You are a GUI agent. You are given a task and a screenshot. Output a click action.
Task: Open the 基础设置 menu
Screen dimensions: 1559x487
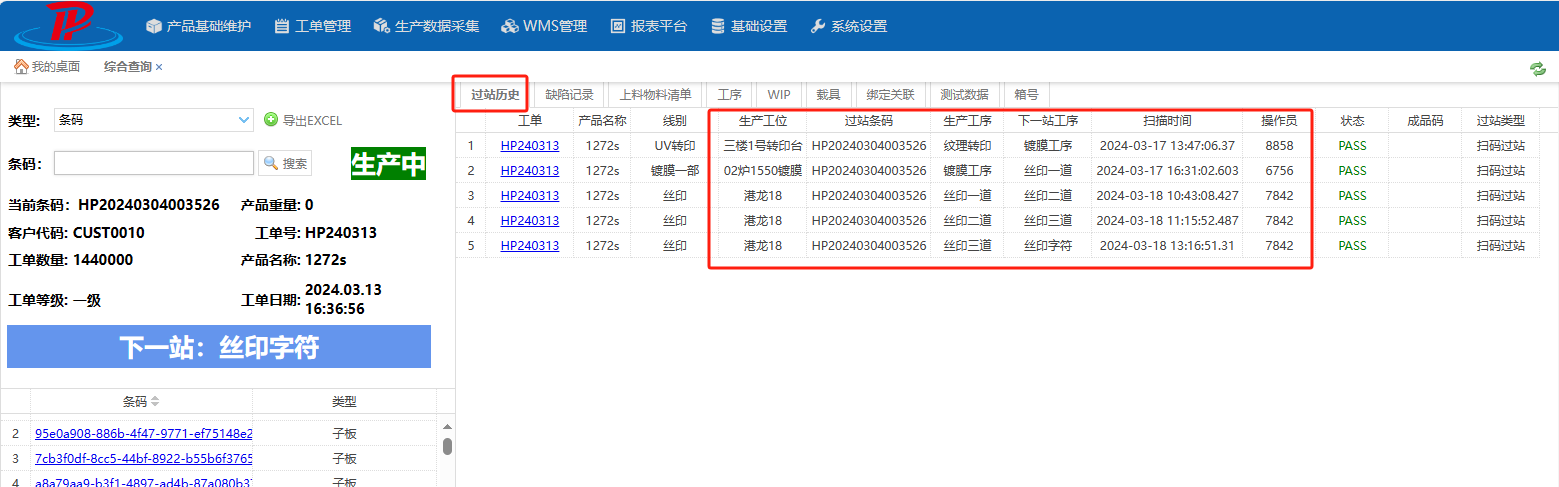point(748,26)
